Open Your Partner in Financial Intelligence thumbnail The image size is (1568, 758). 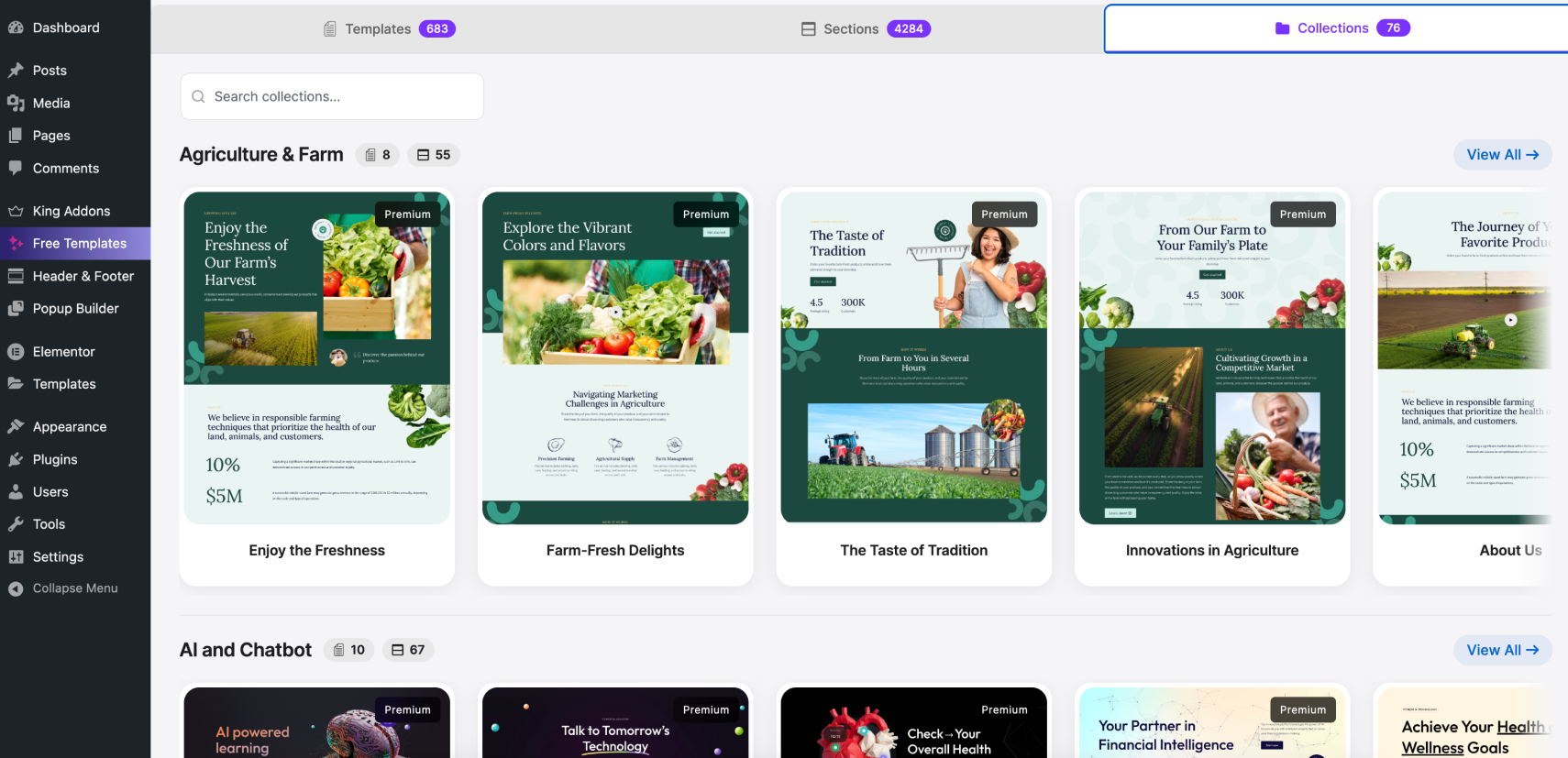[x=1212, y=722]
